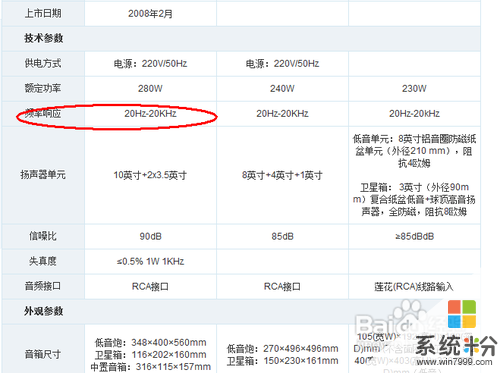This screenshot has height=373, width=500.
Task: Select the 低音炮：348×400×560mm dimension line
Action: coord(151,343)
